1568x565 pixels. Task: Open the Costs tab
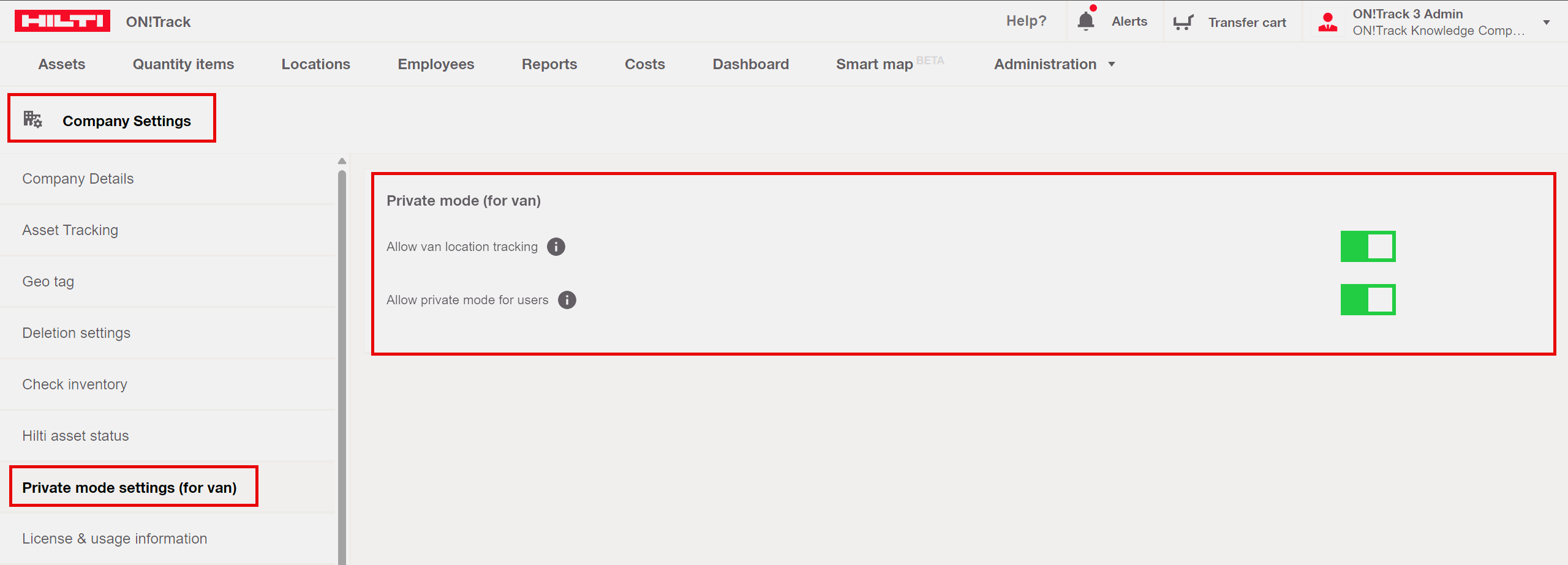(x=645, y=64)
